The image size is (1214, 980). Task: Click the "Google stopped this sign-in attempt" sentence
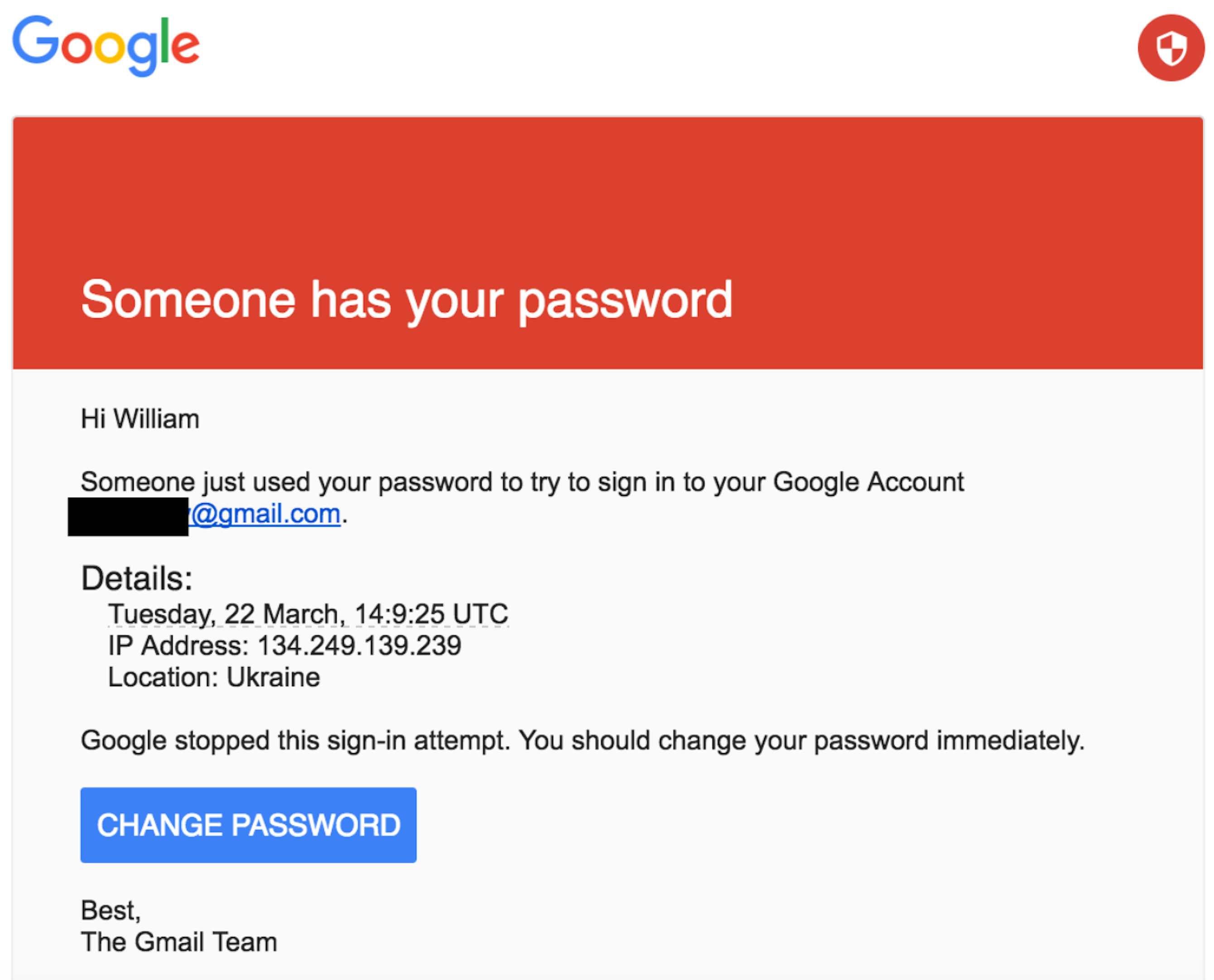click(583, 740)
